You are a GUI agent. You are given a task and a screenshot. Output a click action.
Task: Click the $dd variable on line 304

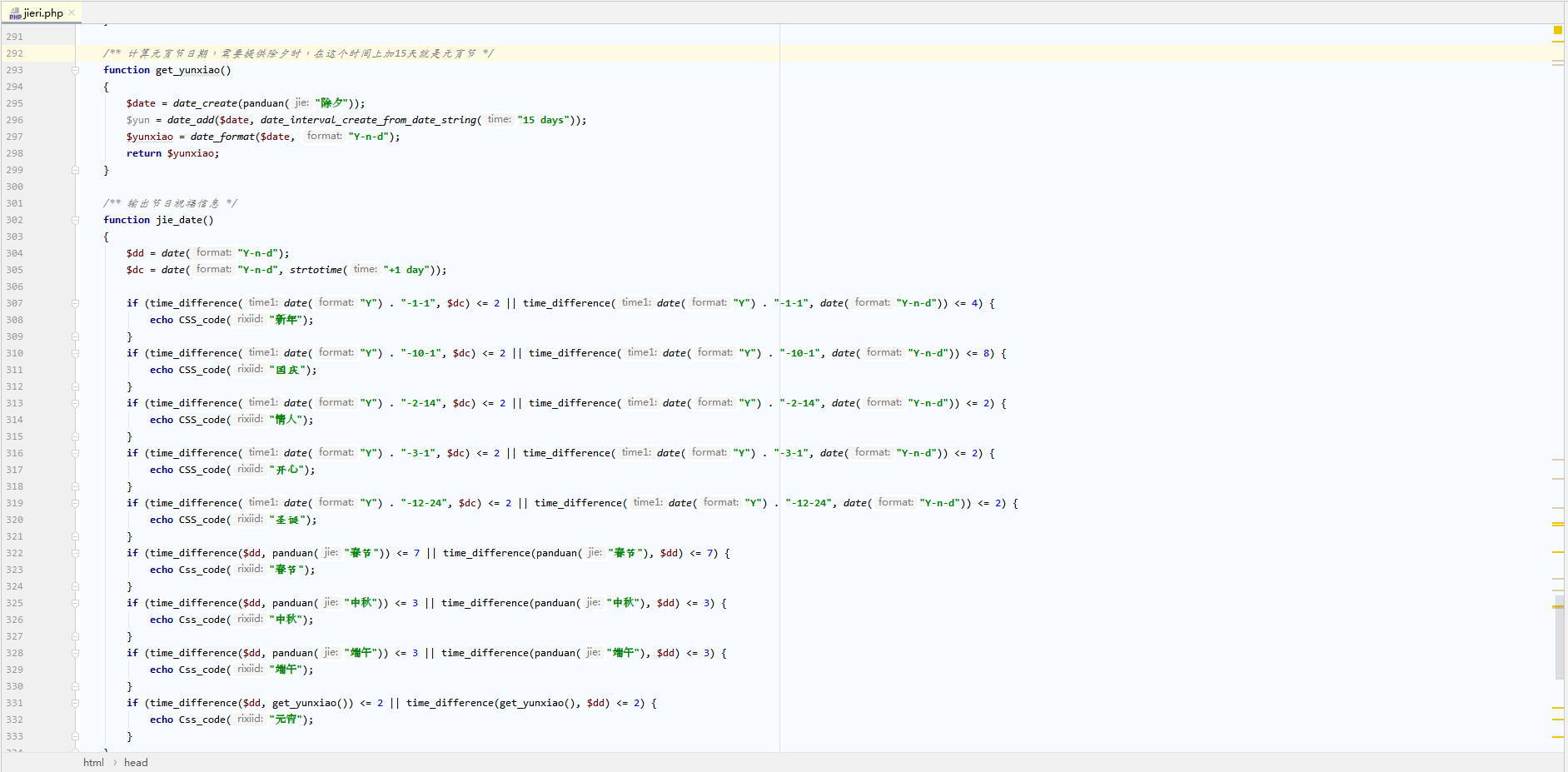pyautogui.click(x=135, y=253)
